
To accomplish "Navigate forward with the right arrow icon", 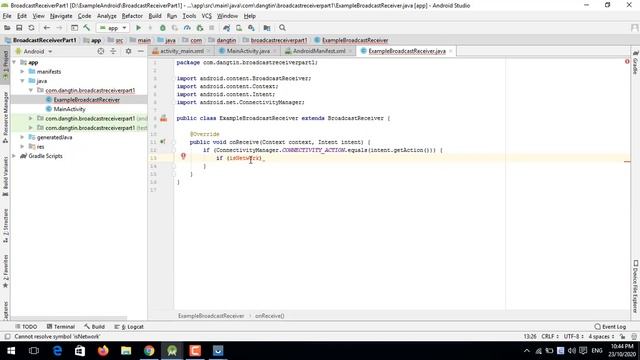I will pyautogui.click(x=59, y=28).
